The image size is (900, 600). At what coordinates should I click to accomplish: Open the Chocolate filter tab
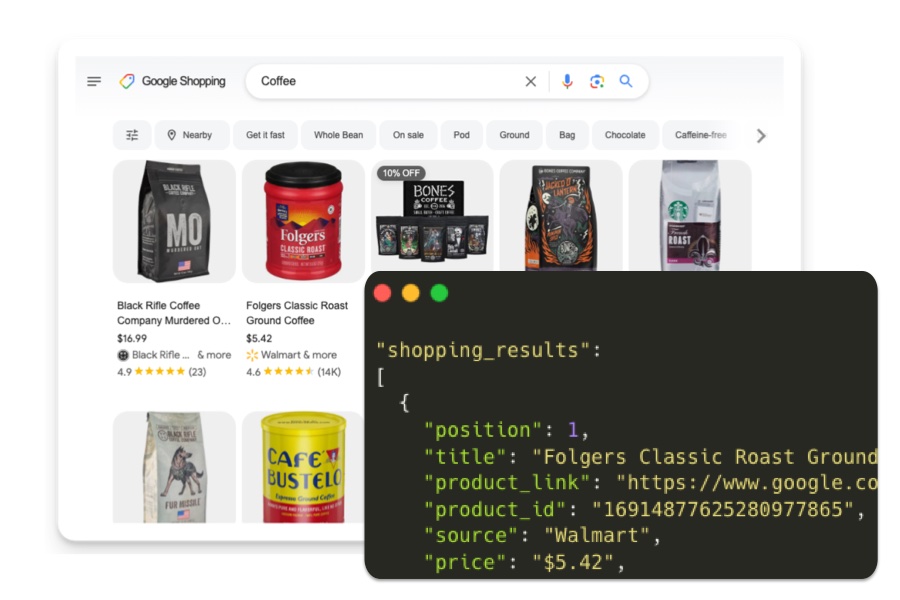tap(625, 134)
